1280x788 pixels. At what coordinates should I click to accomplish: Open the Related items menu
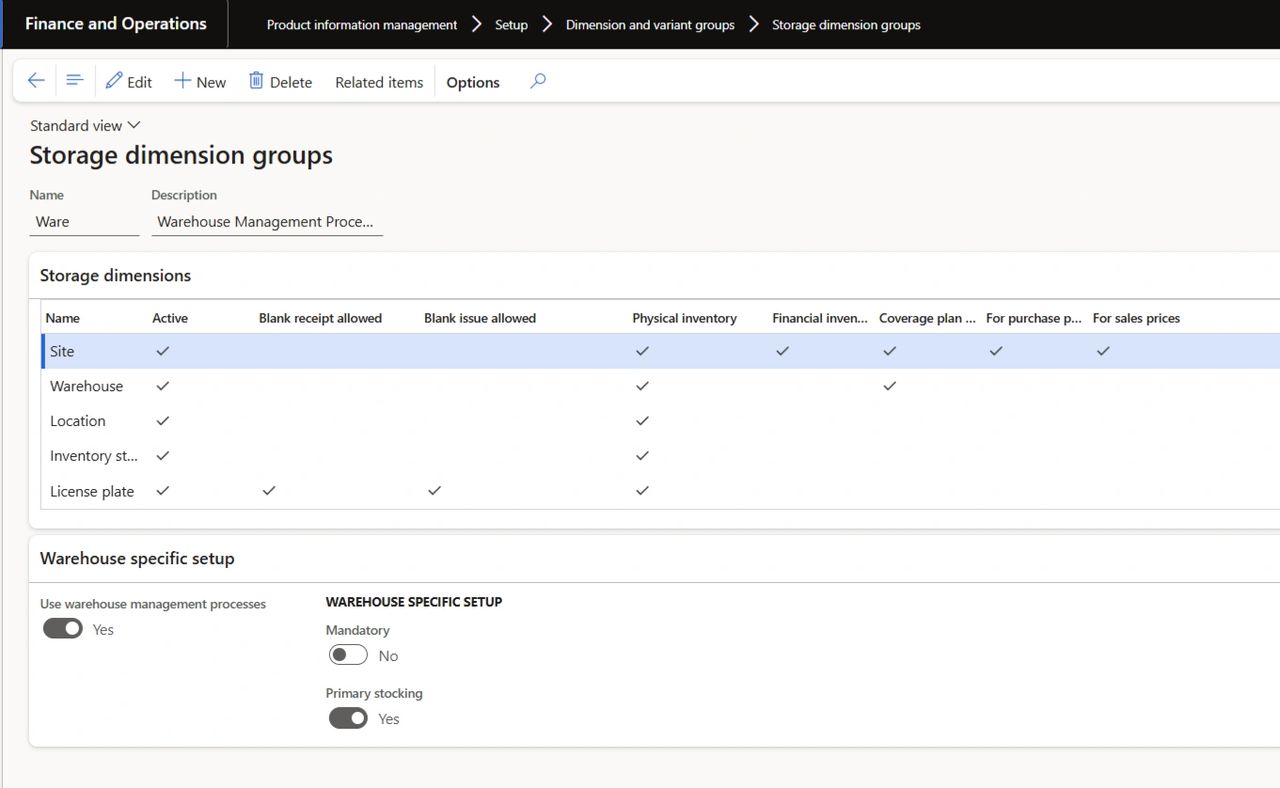point(379,82)
